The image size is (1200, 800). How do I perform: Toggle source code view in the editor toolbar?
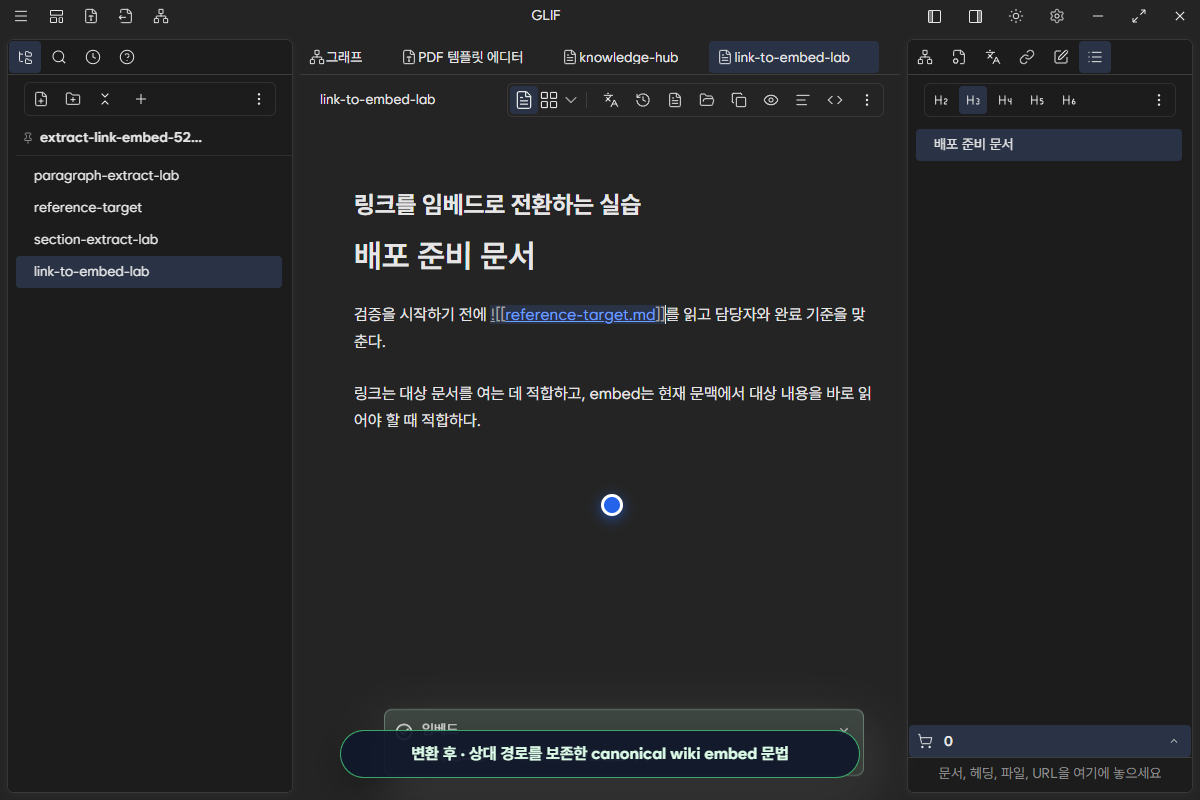[835, 100]
